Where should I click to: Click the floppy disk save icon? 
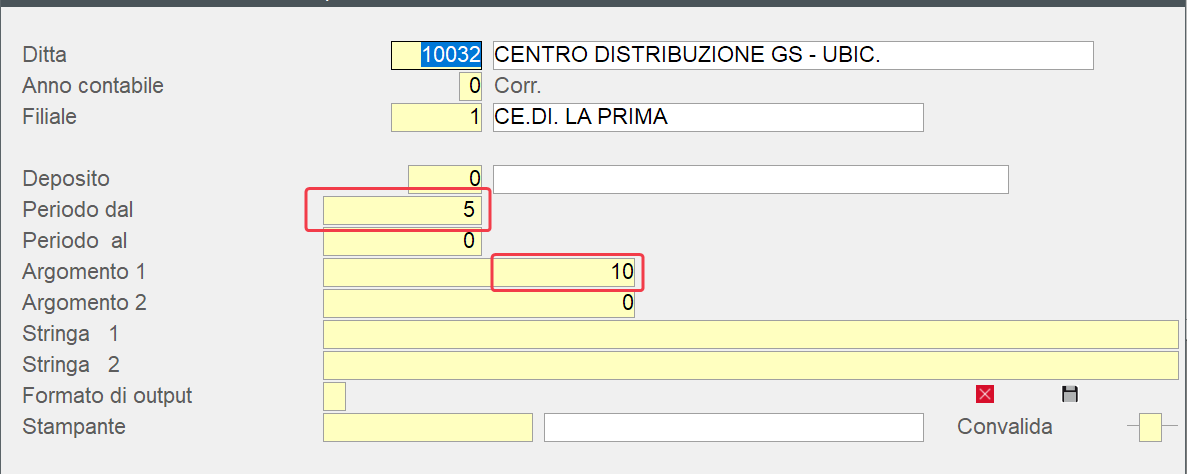(1069, 394)
